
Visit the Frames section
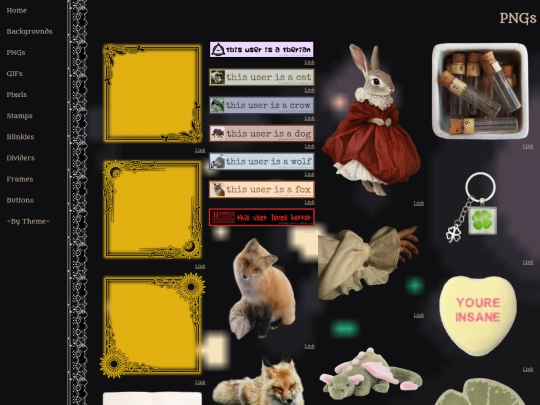20,179
